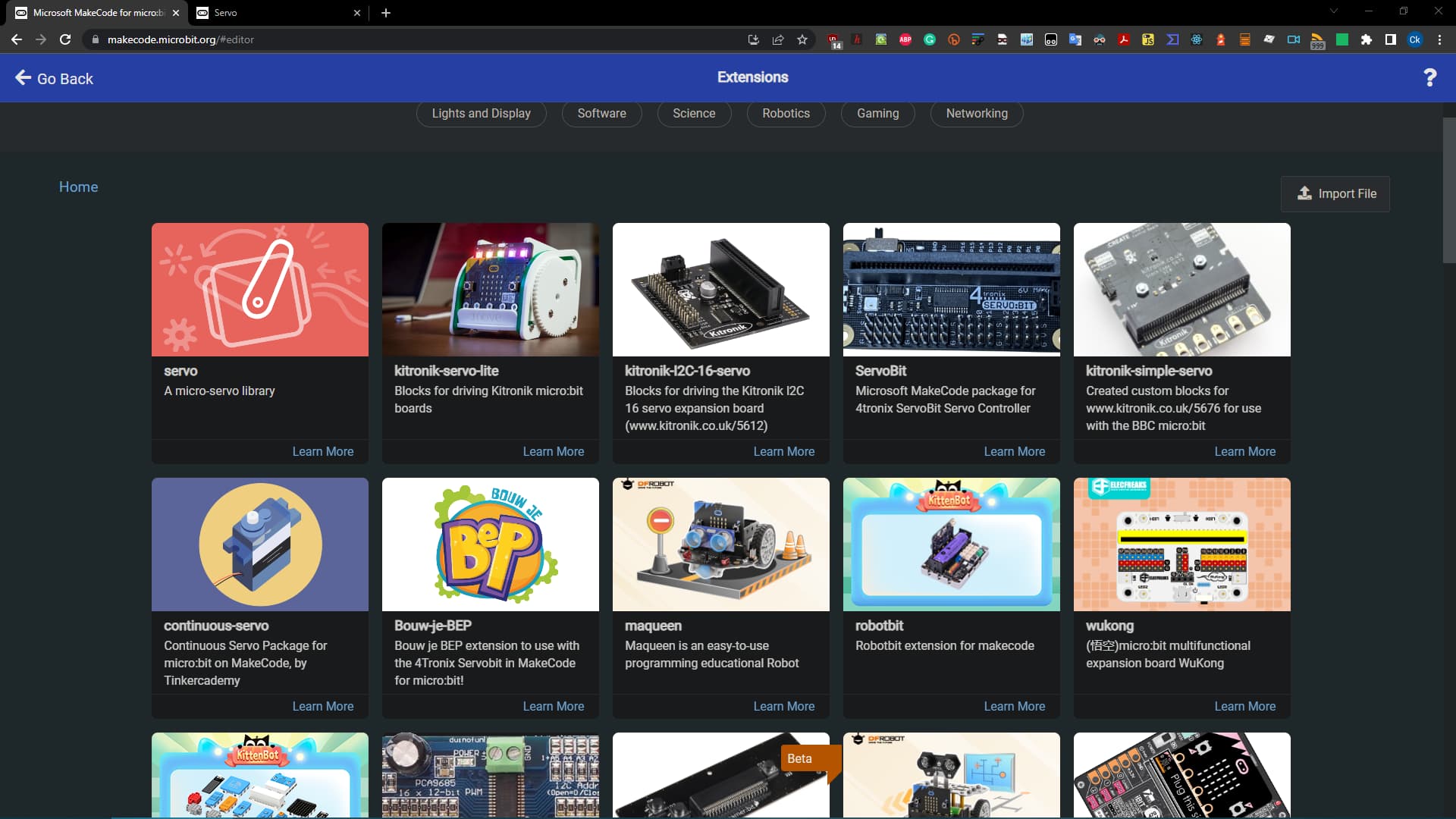Open the bottom-row DFRobot robot card
Viewport: 1456px width, 819px height.
coord(952,775)
